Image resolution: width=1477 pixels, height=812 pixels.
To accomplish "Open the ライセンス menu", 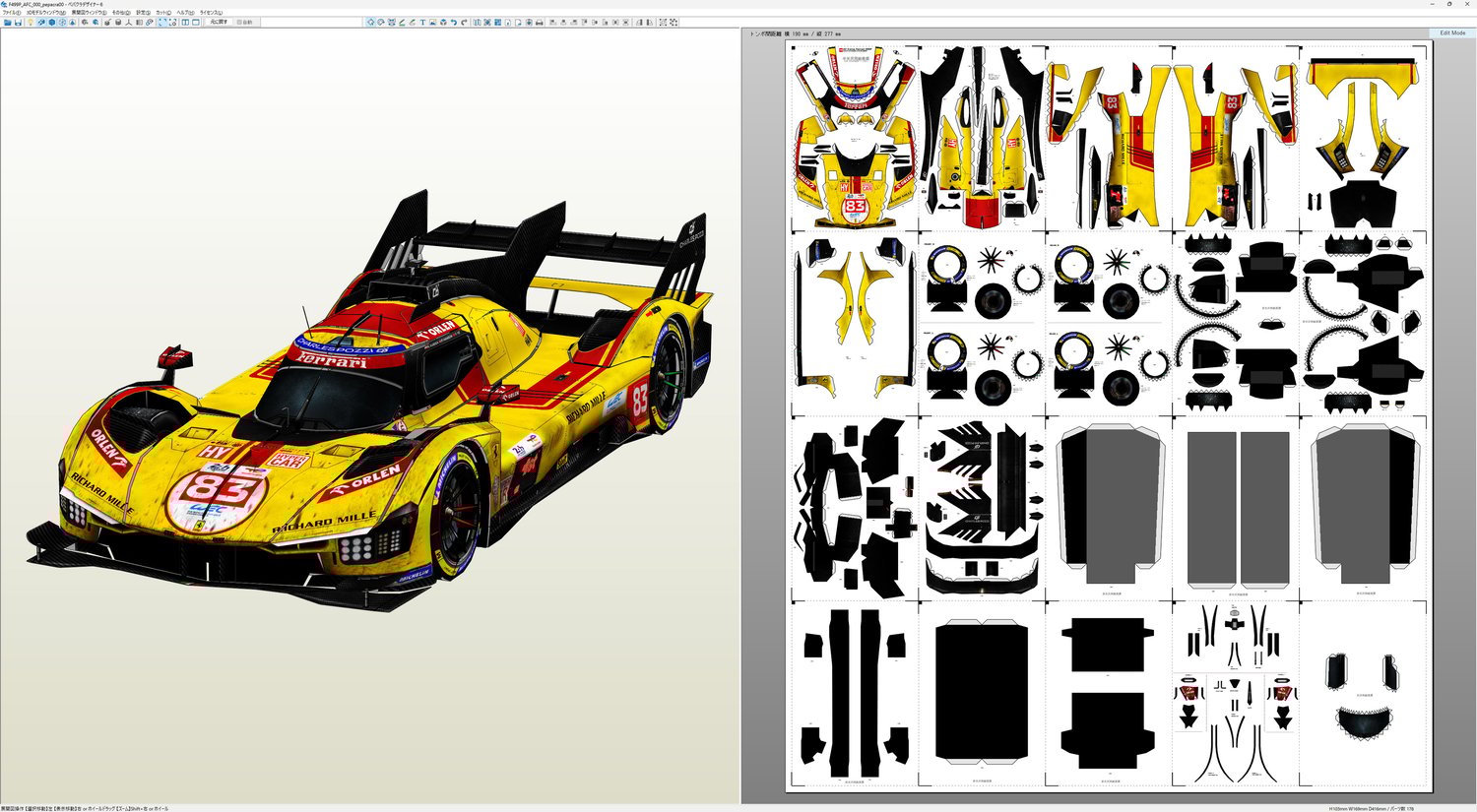I will pyautogui.click(x=211, y=13).
